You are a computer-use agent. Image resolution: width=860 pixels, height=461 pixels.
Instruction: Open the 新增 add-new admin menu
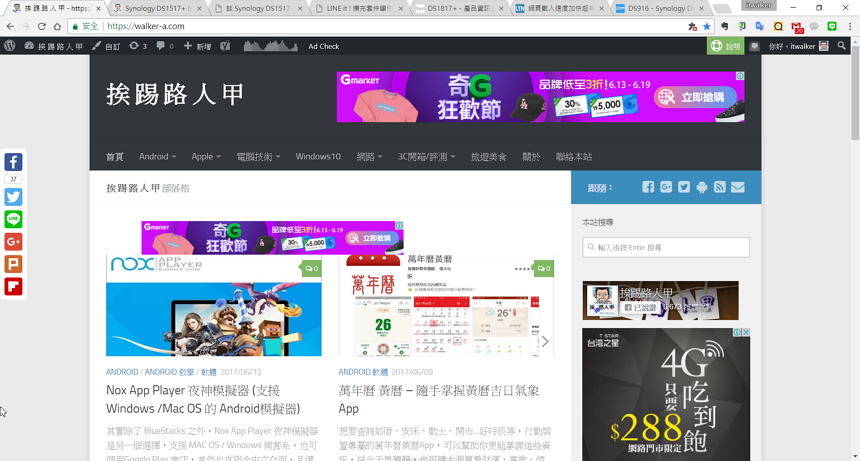coord(197,46)
